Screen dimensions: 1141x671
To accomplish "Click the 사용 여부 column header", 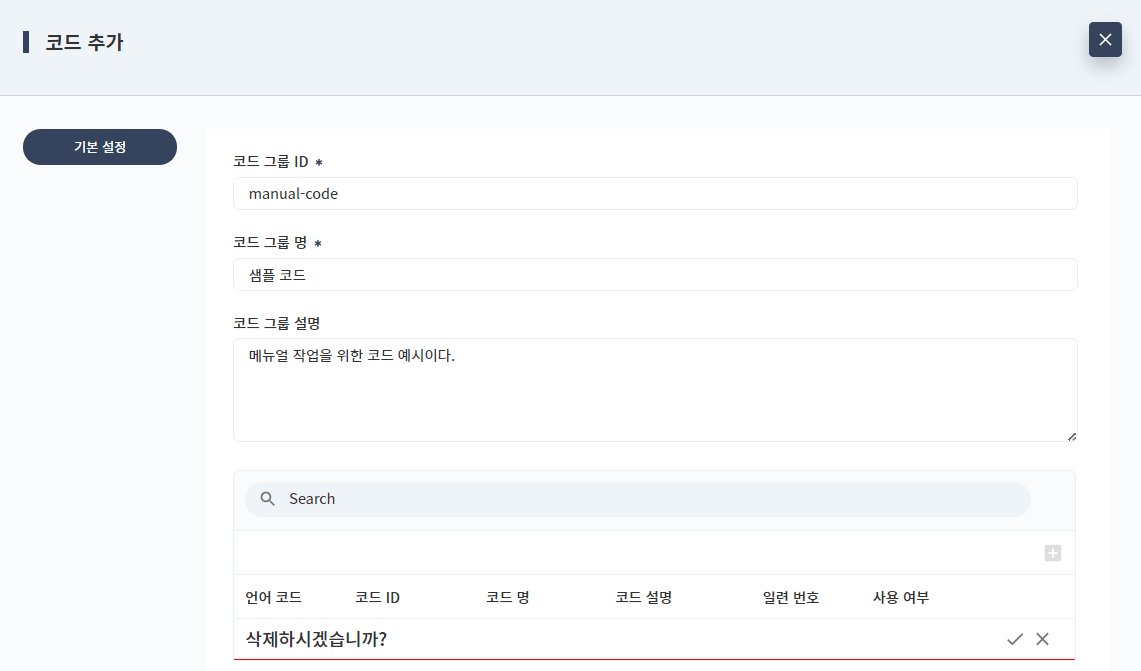I will pyautogui.click(x=901, y=597).
